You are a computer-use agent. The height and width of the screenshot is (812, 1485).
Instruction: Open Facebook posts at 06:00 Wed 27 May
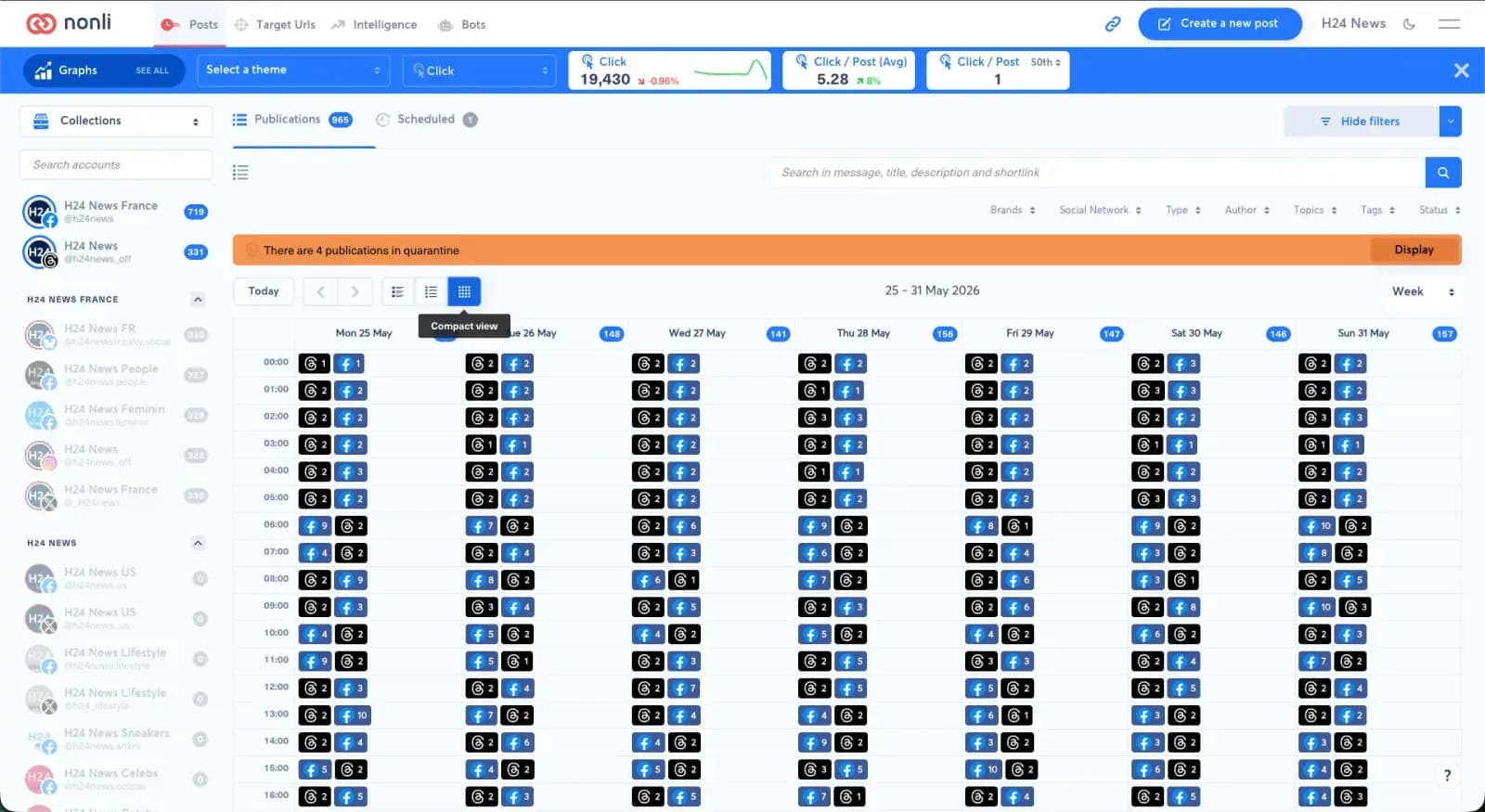pos(684,526)
